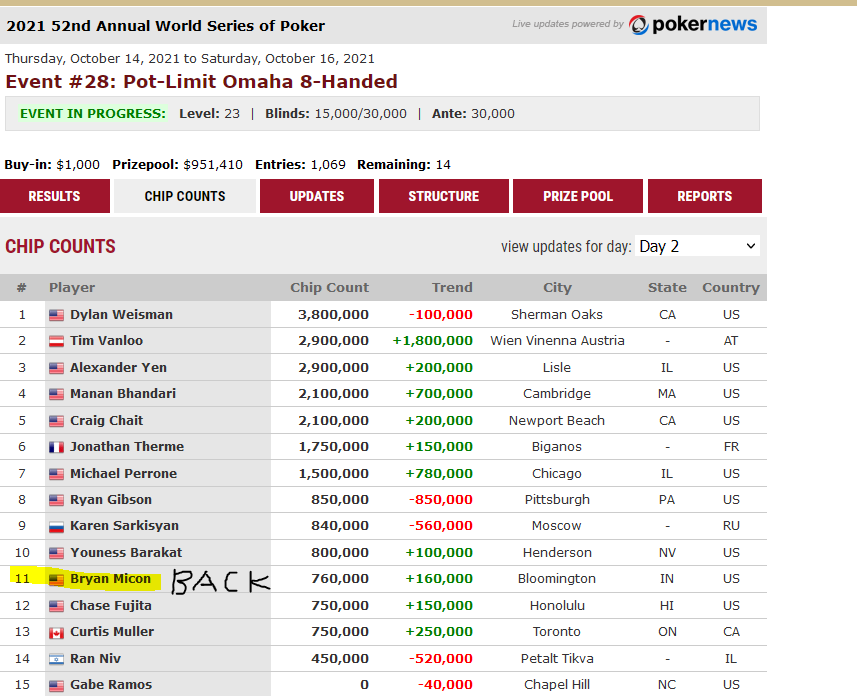Click the Country column header

pyautogui.click(x=731, y=288)
